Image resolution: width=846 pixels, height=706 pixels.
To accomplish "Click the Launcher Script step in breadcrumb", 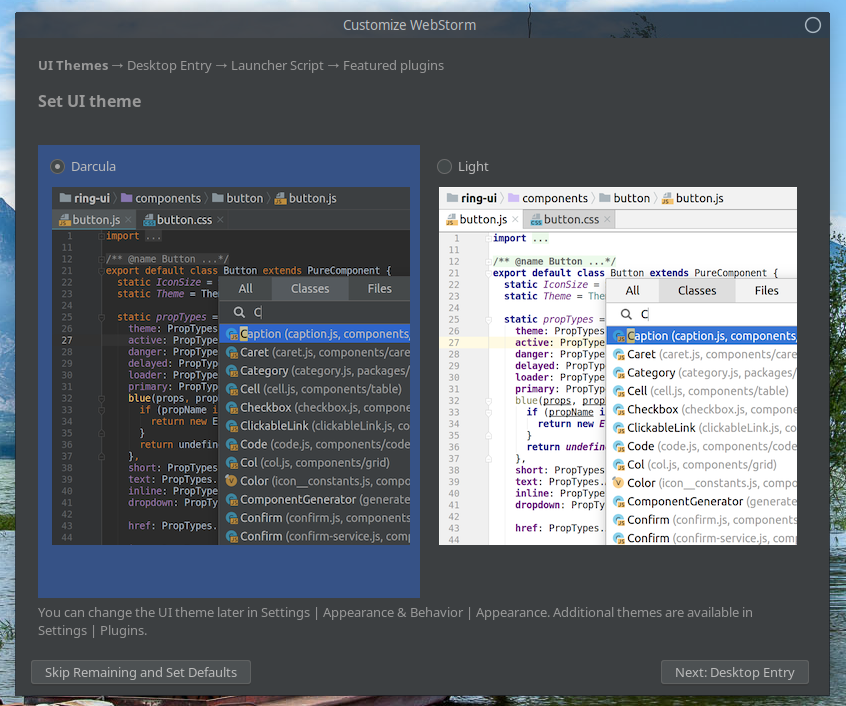I will [277, 66].
